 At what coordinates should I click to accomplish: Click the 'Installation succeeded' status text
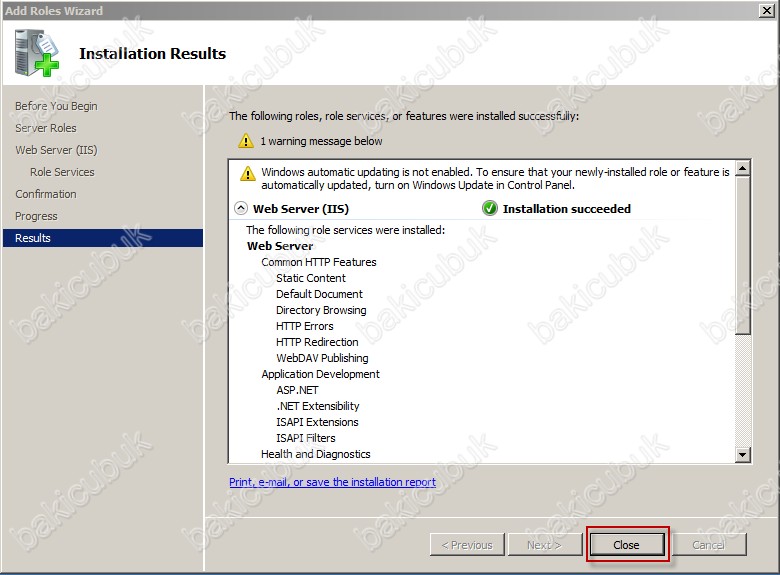pos(567,208)
